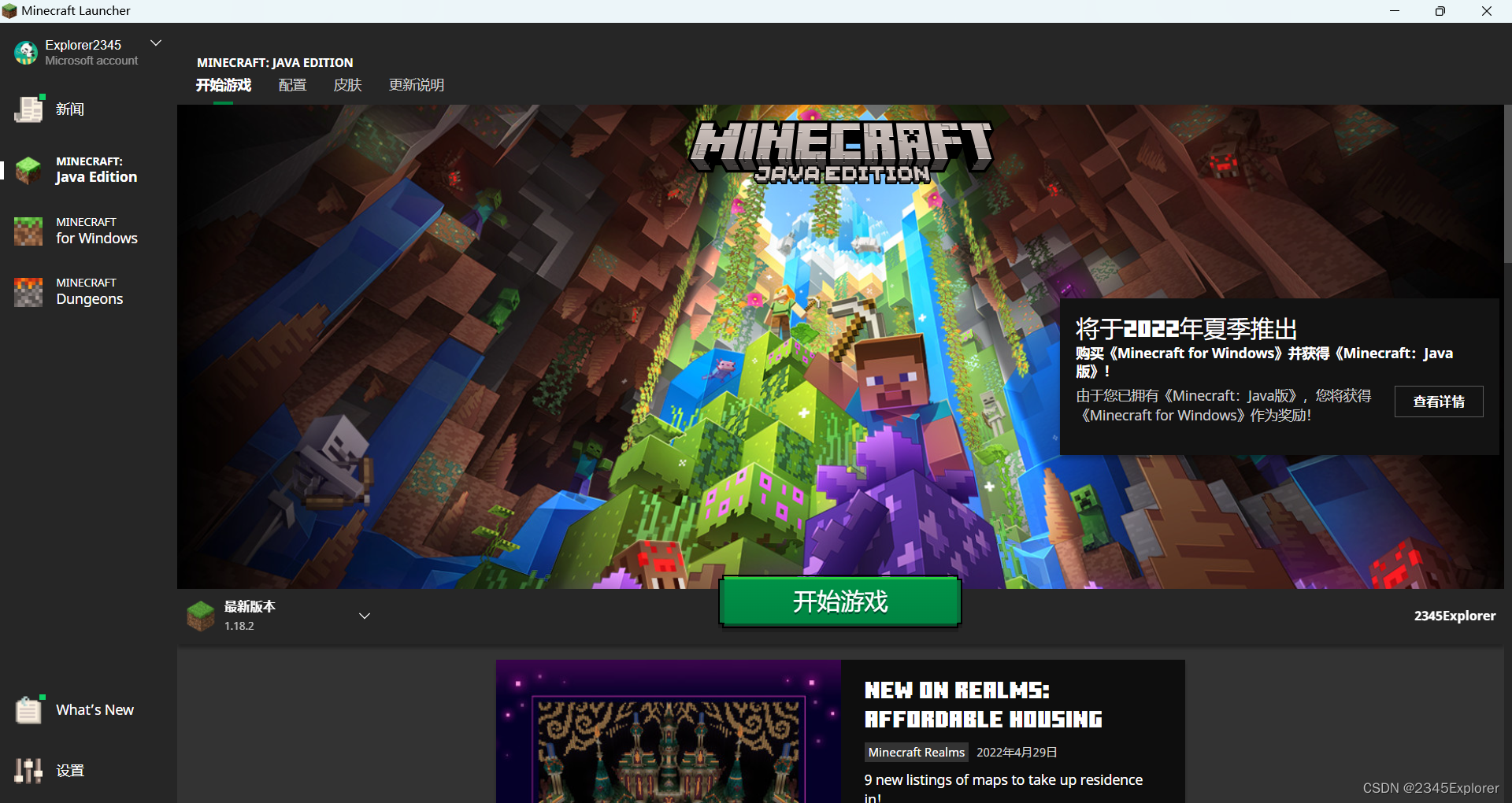Click the MINECRAFT: JAVA EDITION heading
This screenshot has height=803, width=1512.
click(275, 62)
